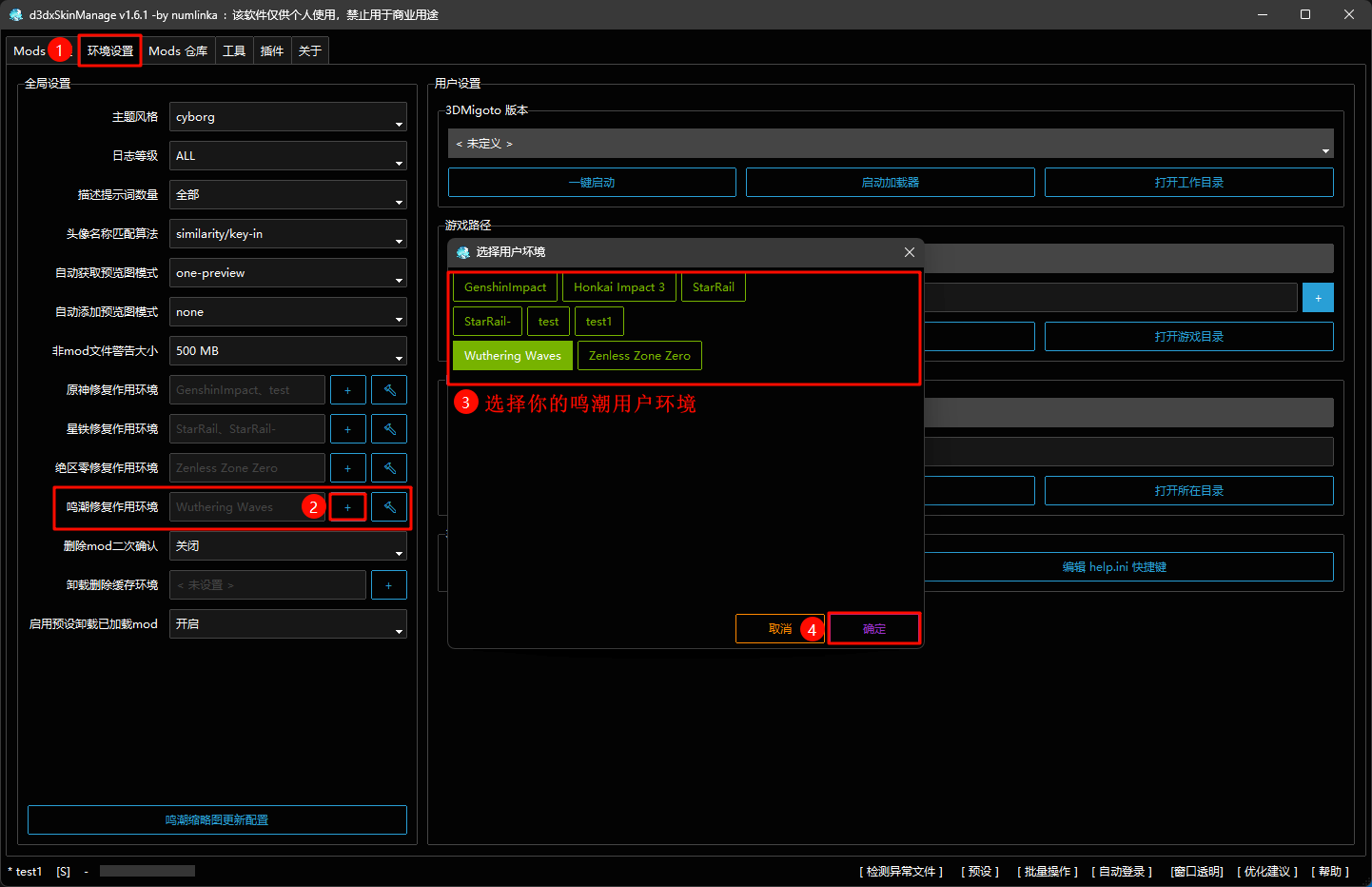1372x887 pixels.
Task: Click 自动登录 in status bar
Action: [1122, 872]
